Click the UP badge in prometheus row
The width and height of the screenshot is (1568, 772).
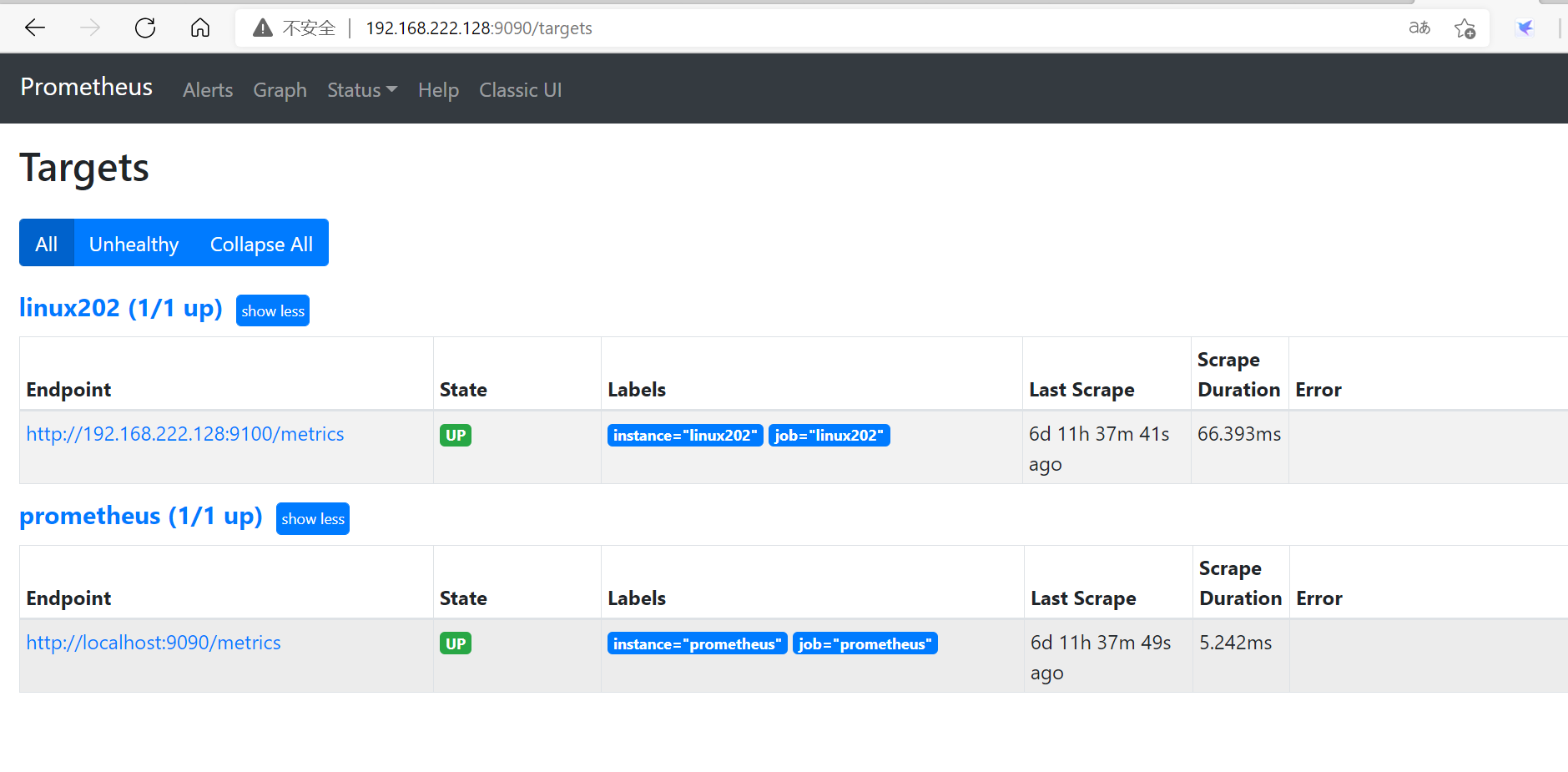[x=456, y=643]
